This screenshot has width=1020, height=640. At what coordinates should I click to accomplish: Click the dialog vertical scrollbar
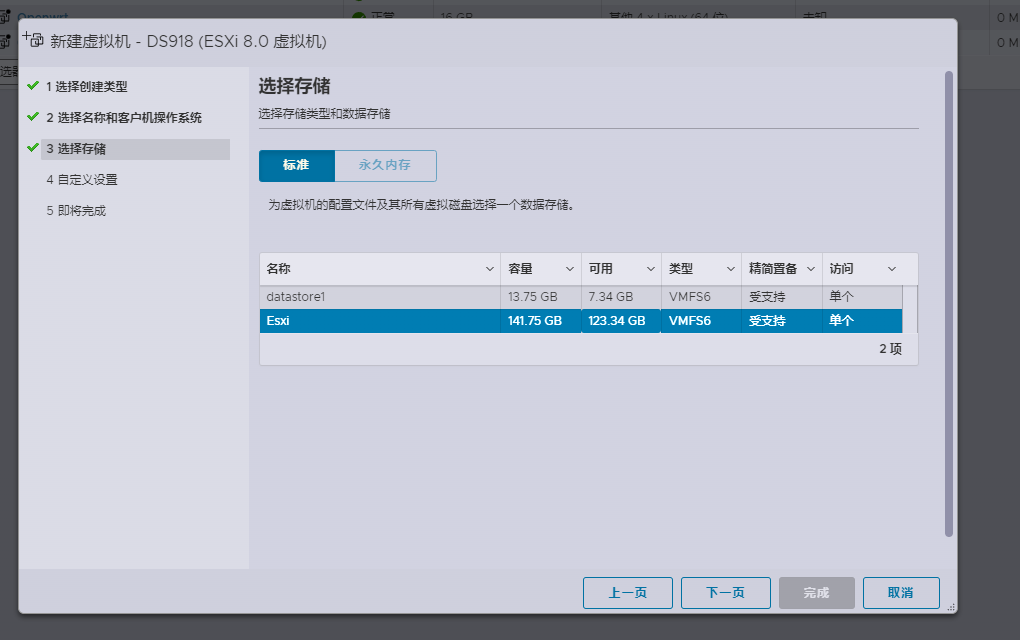[949, 300]
